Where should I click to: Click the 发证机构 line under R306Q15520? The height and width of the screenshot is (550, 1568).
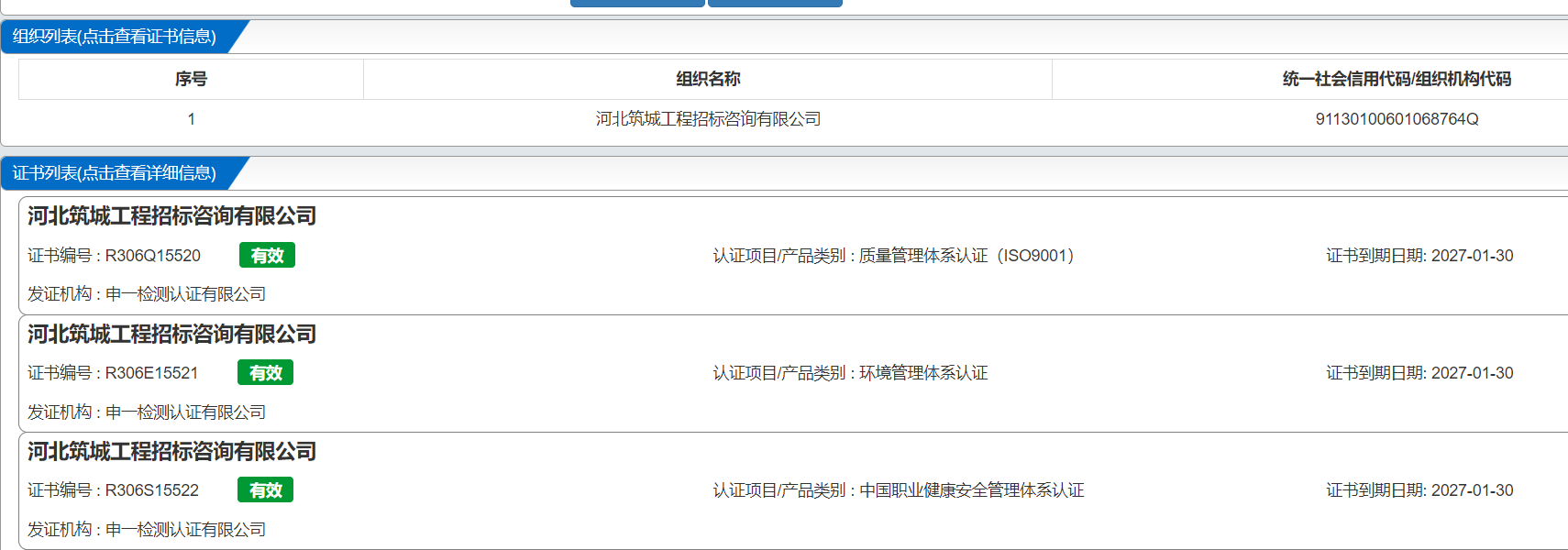147,294
